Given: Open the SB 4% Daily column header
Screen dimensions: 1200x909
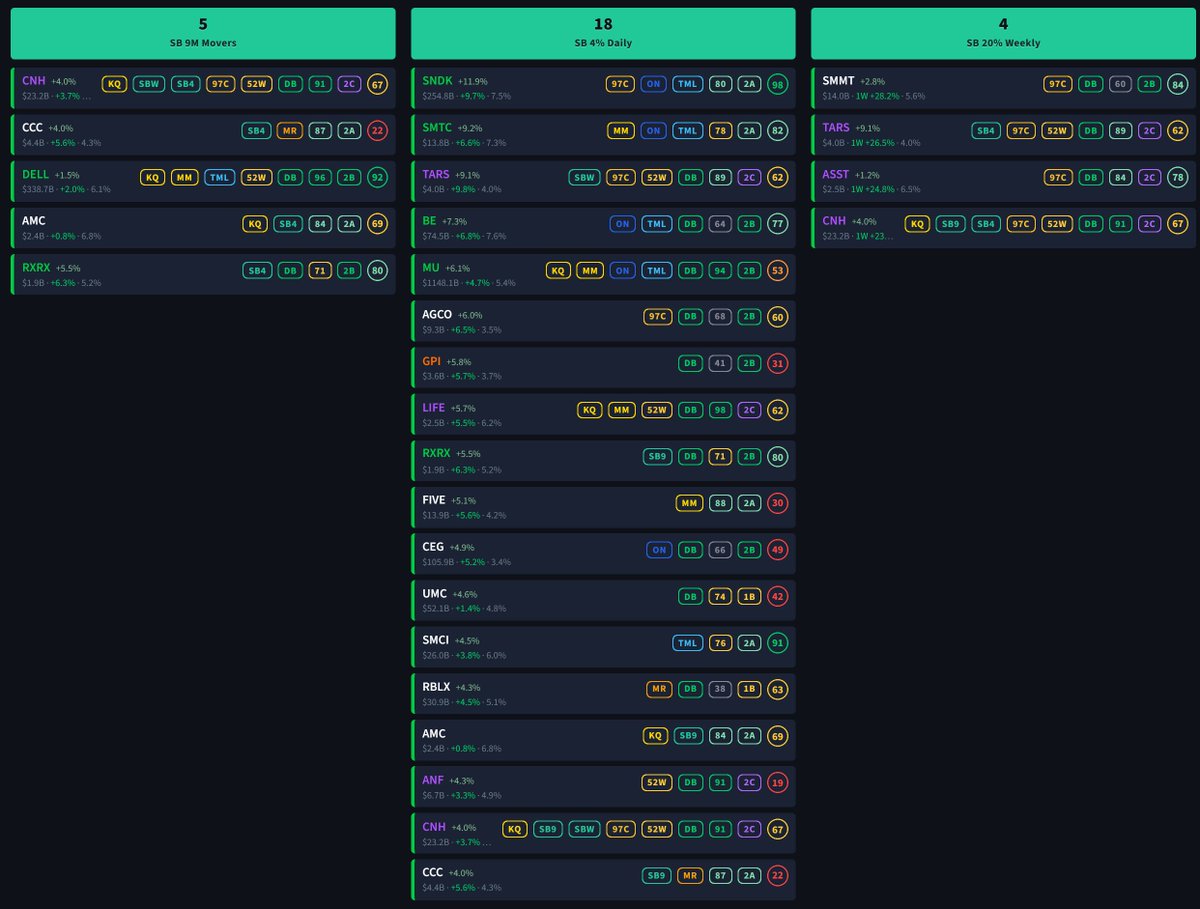Looking at the screenshot, I should click(x=603, y=33).
